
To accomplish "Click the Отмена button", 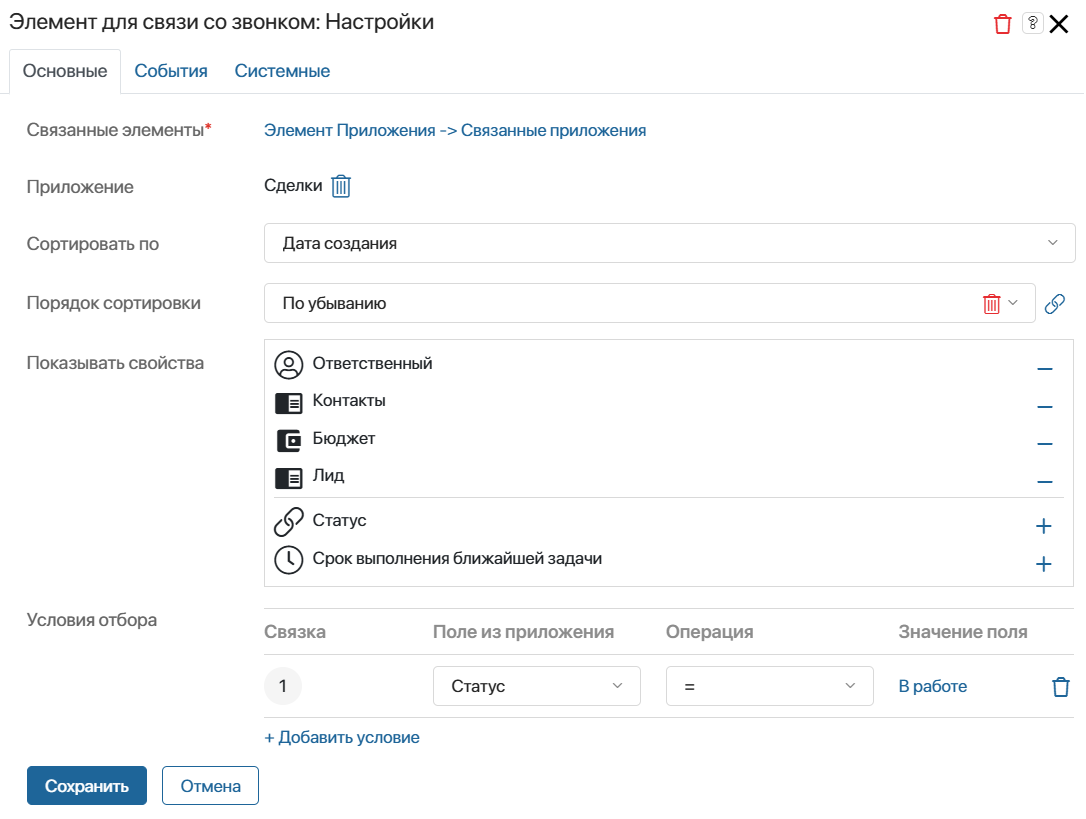I will [211, 786].
